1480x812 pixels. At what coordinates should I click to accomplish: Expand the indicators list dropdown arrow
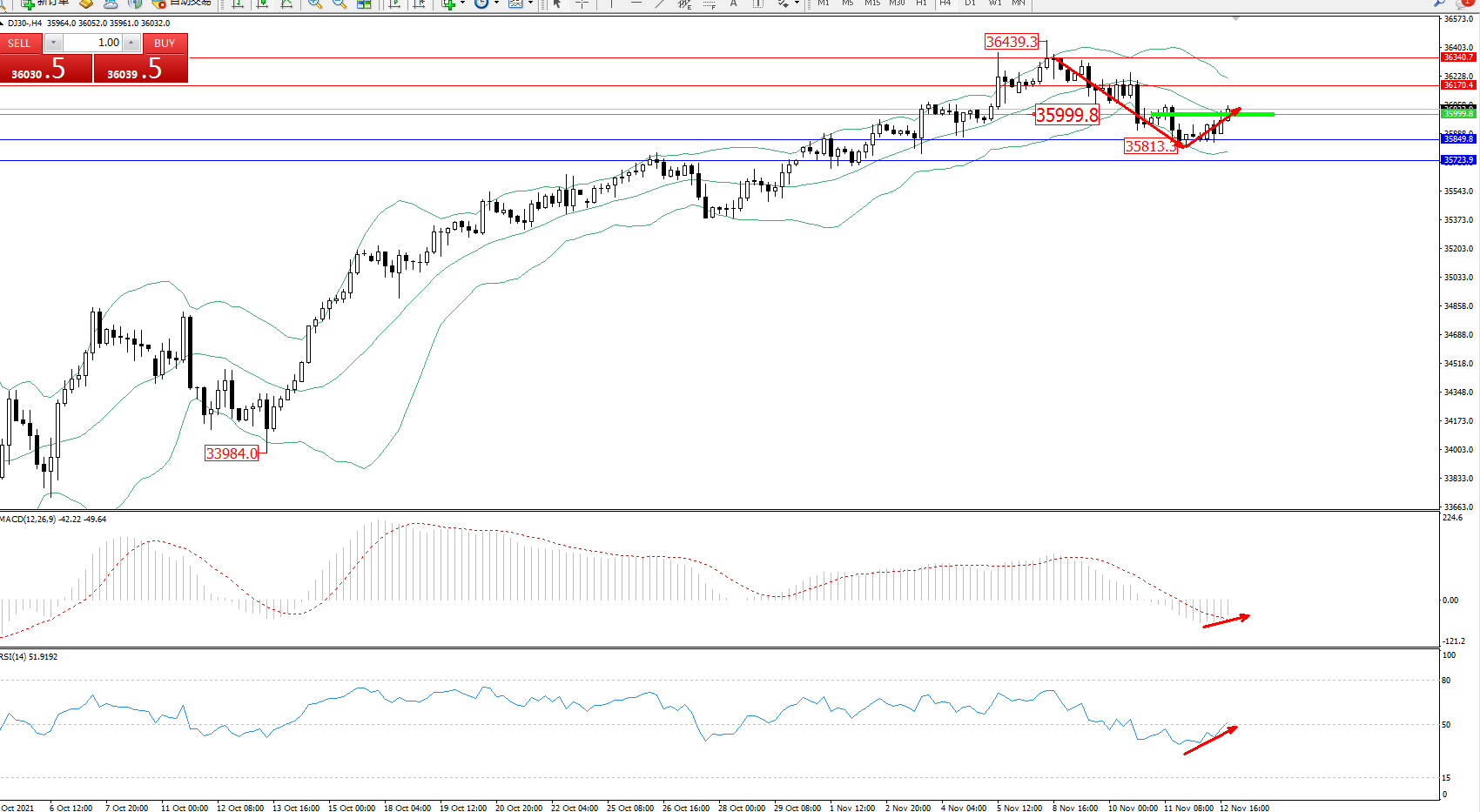click(x=462, y=3)
